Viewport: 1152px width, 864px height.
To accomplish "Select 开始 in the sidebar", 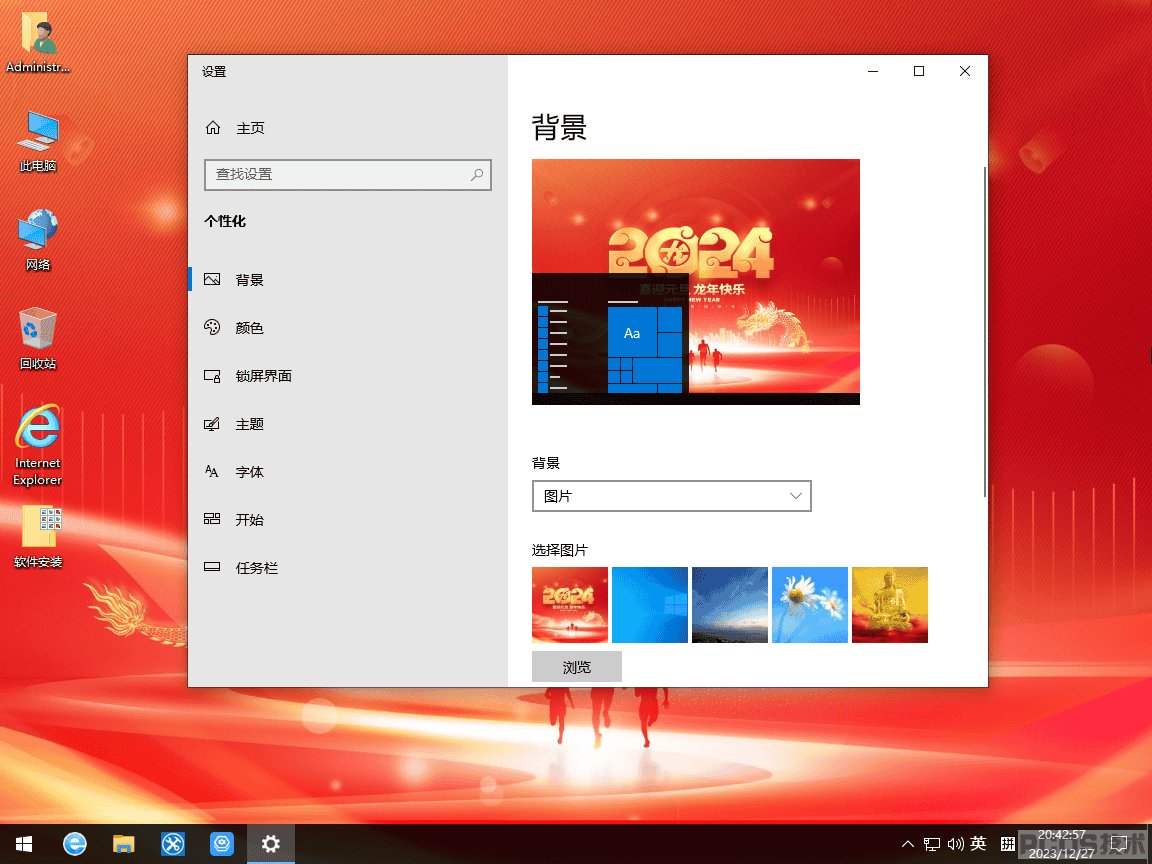I will pos(348,519).
